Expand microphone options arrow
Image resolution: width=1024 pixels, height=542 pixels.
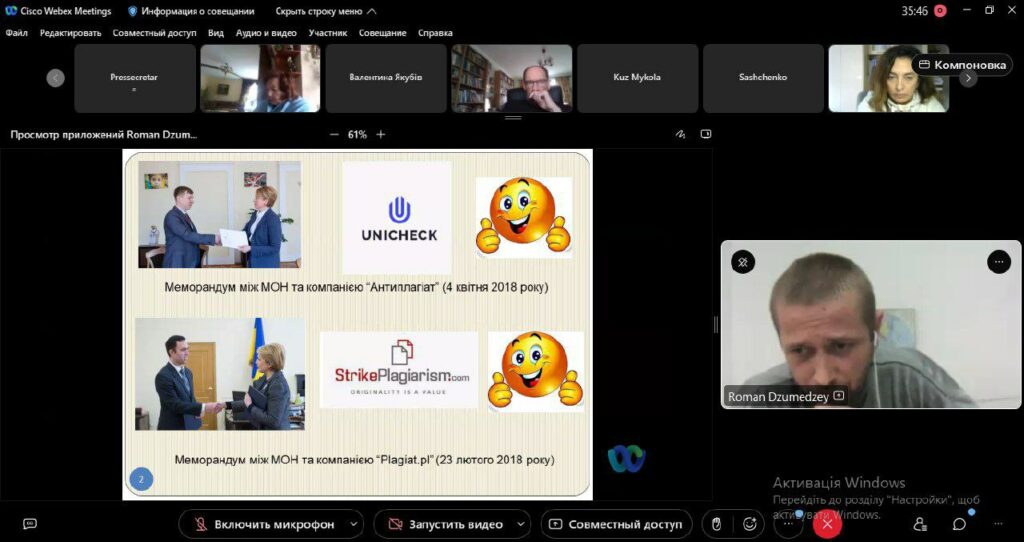click(355, 524)
